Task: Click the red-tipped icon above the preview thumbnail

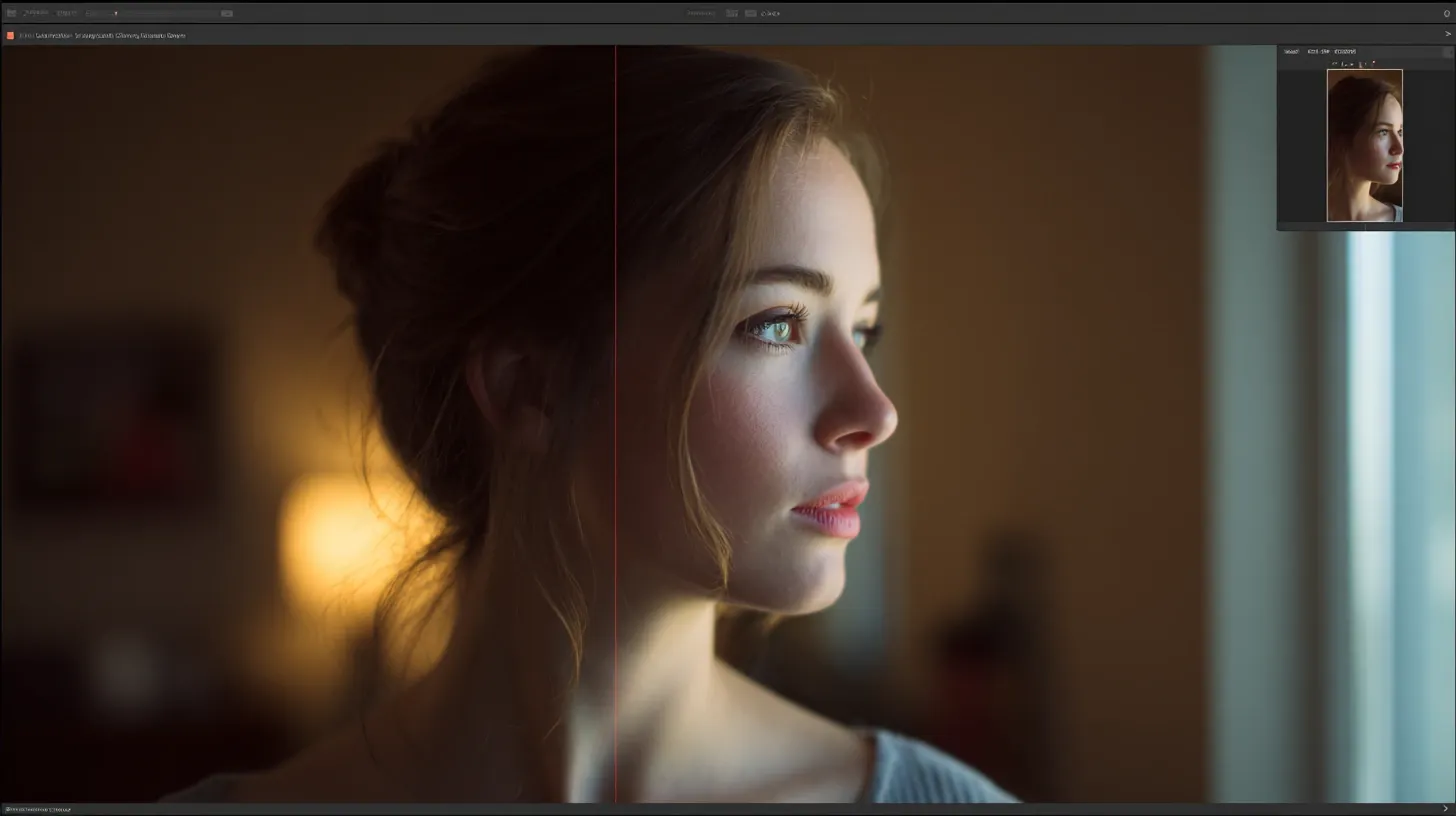Action: 1373,63
